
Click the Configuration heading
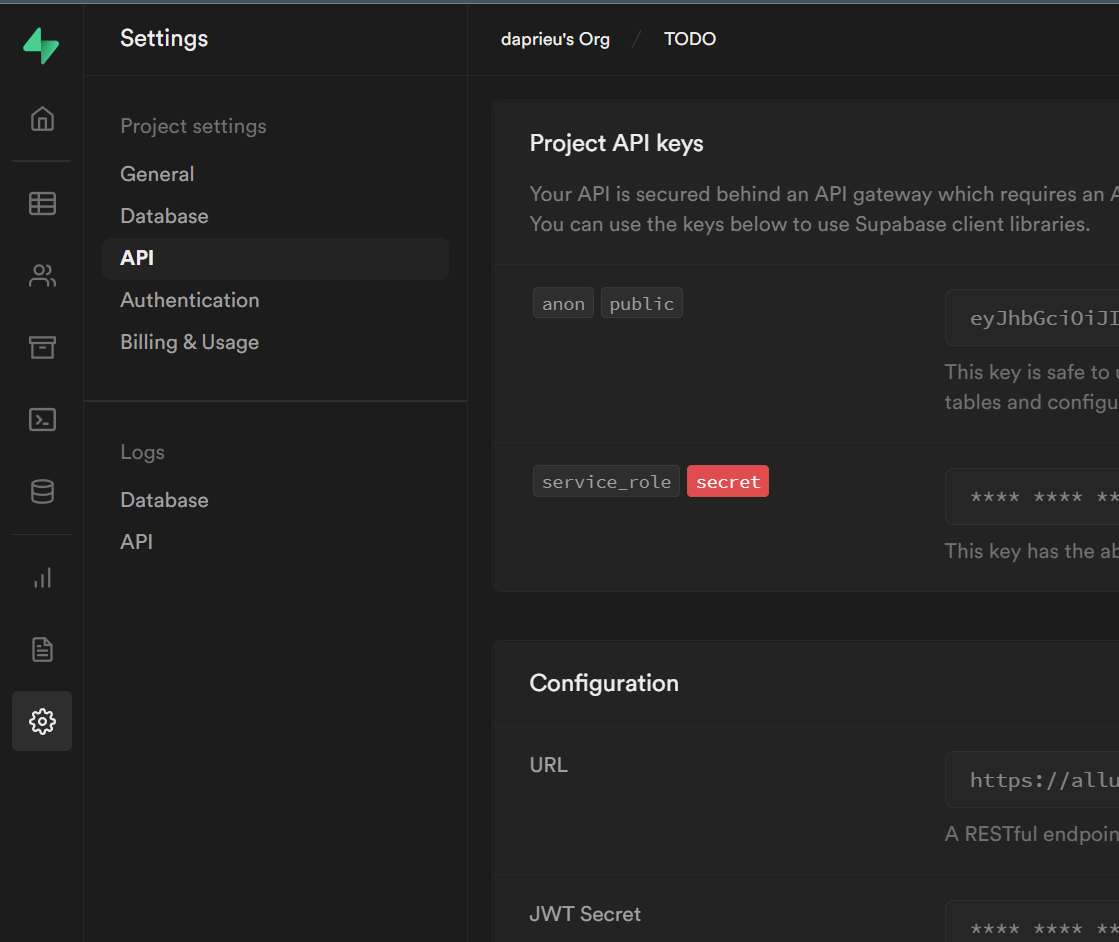coord(604,684)
